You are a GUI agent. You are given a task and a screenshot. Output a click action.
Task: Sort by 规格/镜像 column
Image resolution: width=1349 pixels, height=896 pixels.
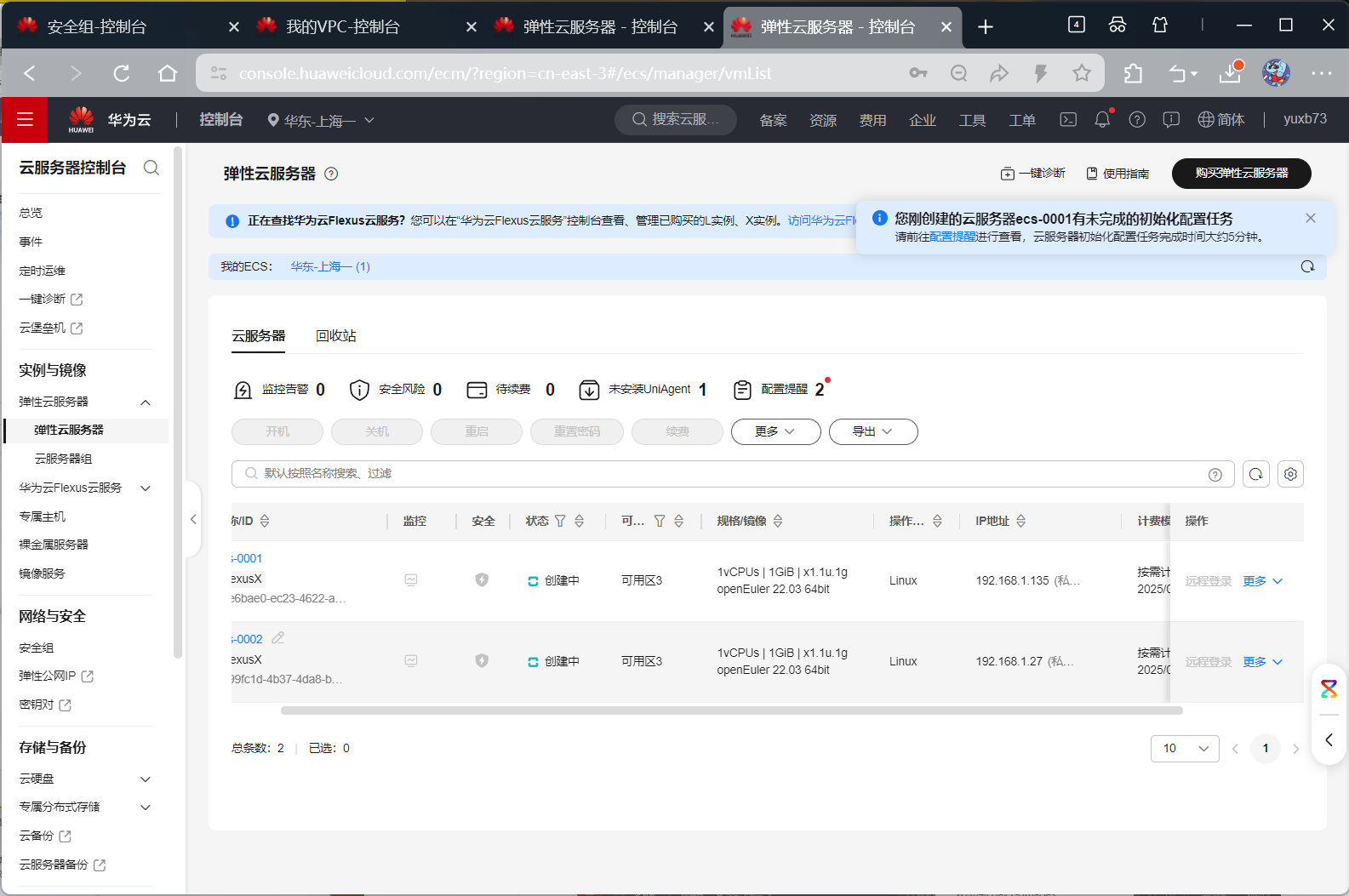(x=778, y=521)
